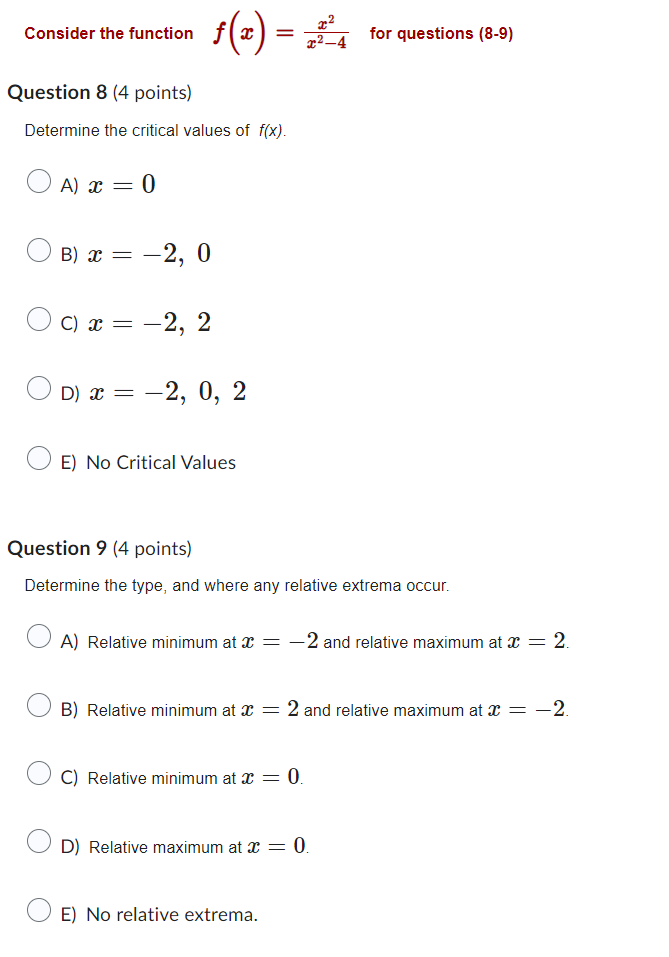
Task: Select option D) x = -2, 0, 2
Action: 39,389
